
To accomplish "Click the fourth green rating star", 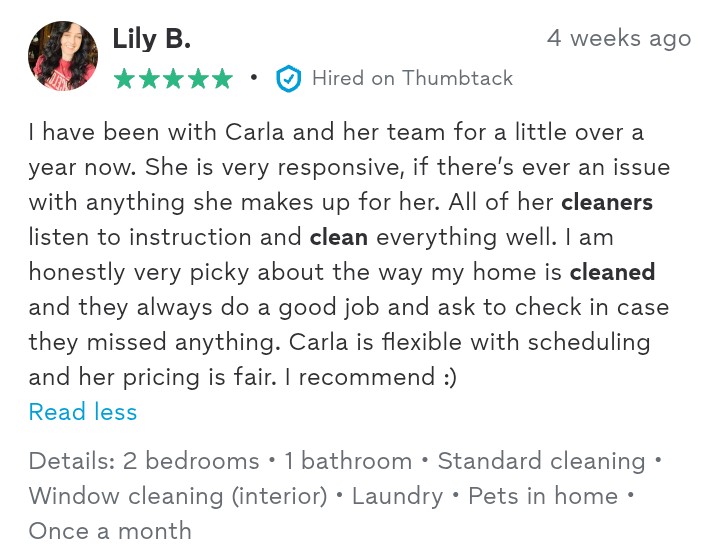I will (x=198, y=79).
